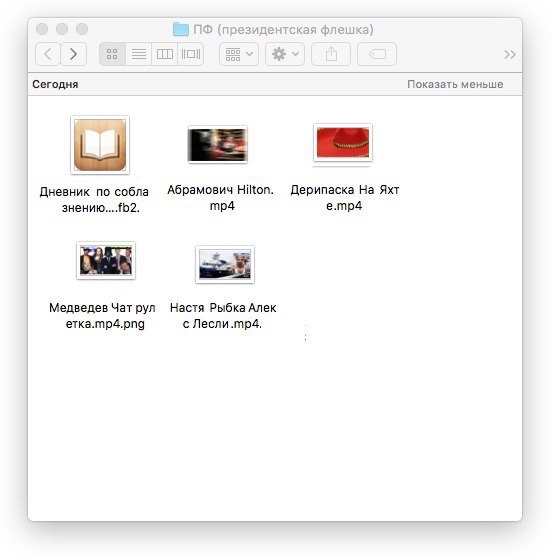Select the fb2 book icon

click(100, 145)
